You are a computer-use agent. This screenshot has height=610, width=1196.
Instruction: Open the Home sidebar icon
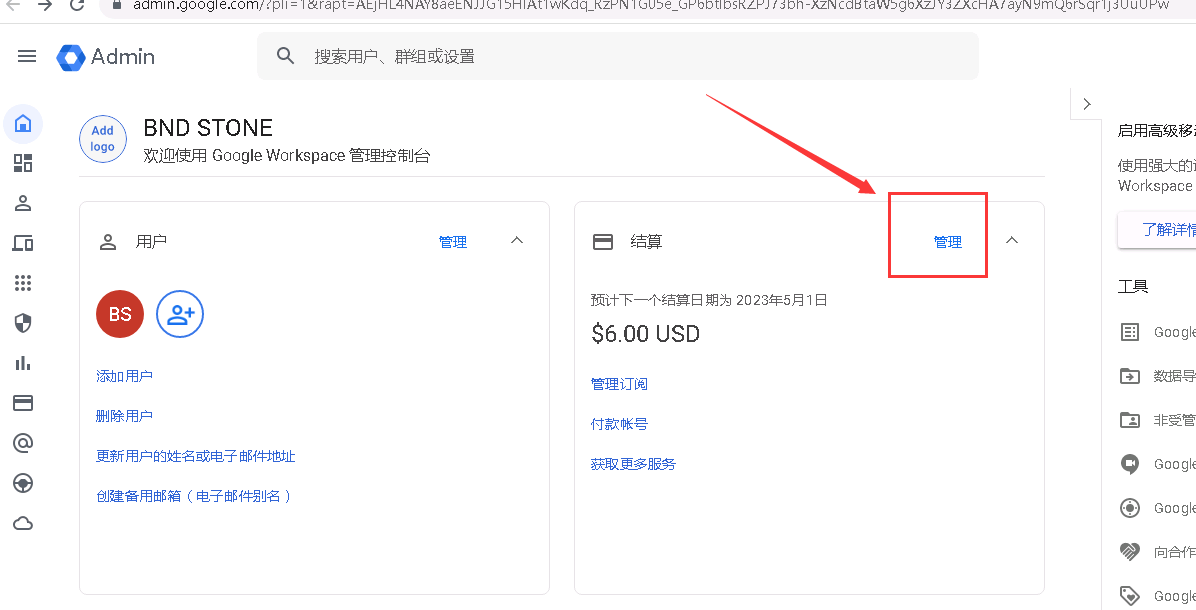coord(23,124)
